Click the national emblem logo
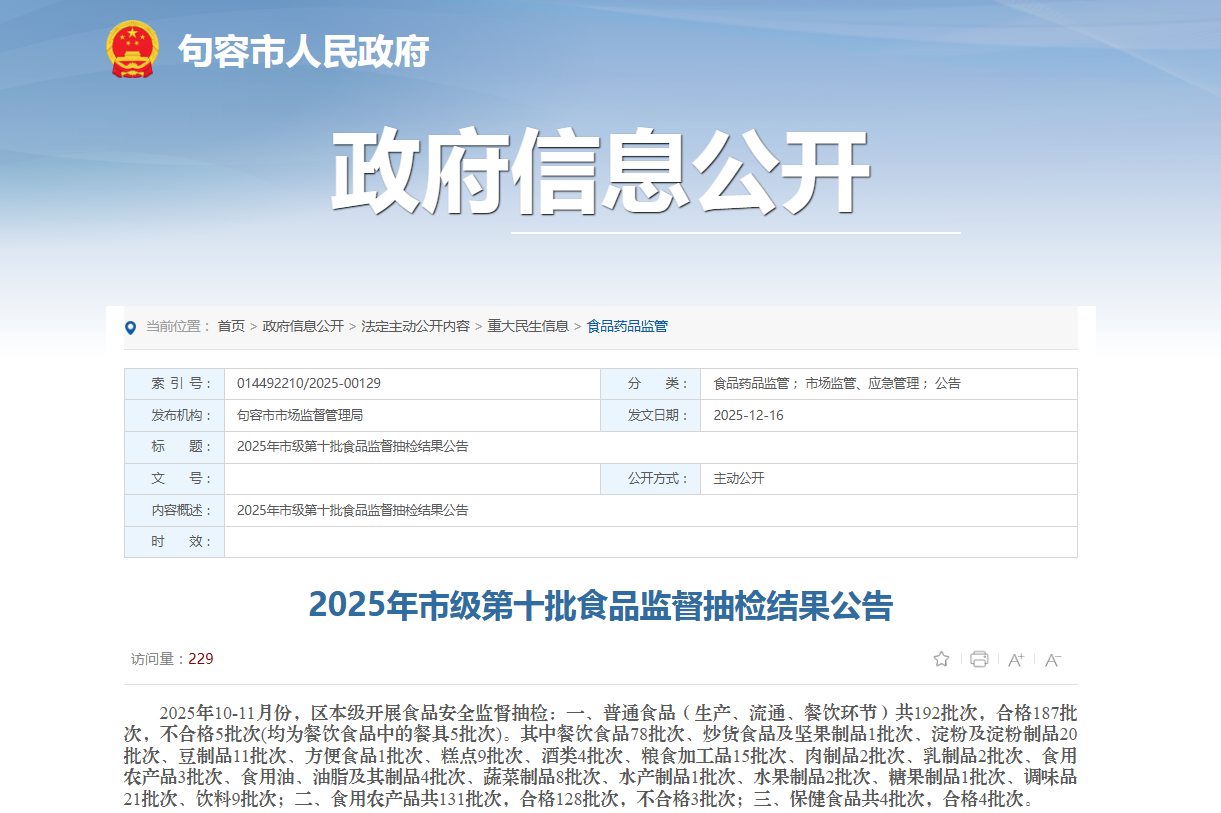 point(132,49)
